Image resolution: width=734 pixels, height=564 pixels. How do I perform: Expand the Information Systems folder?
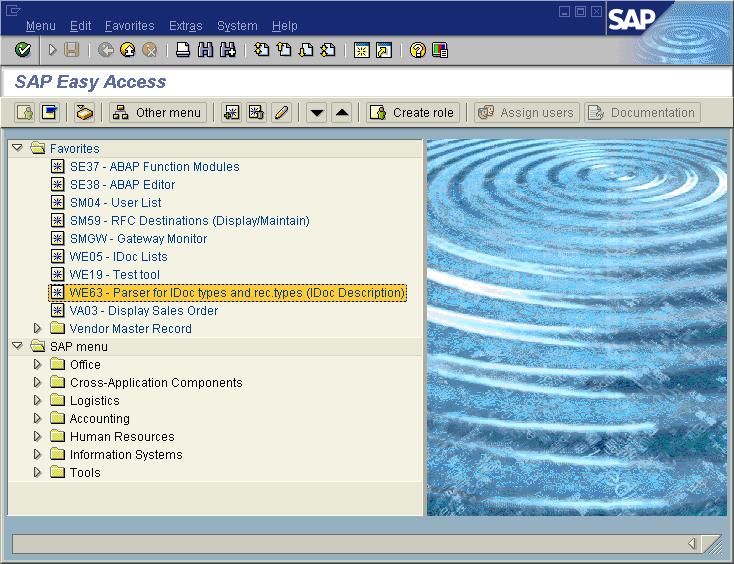[x=37, y=454]
